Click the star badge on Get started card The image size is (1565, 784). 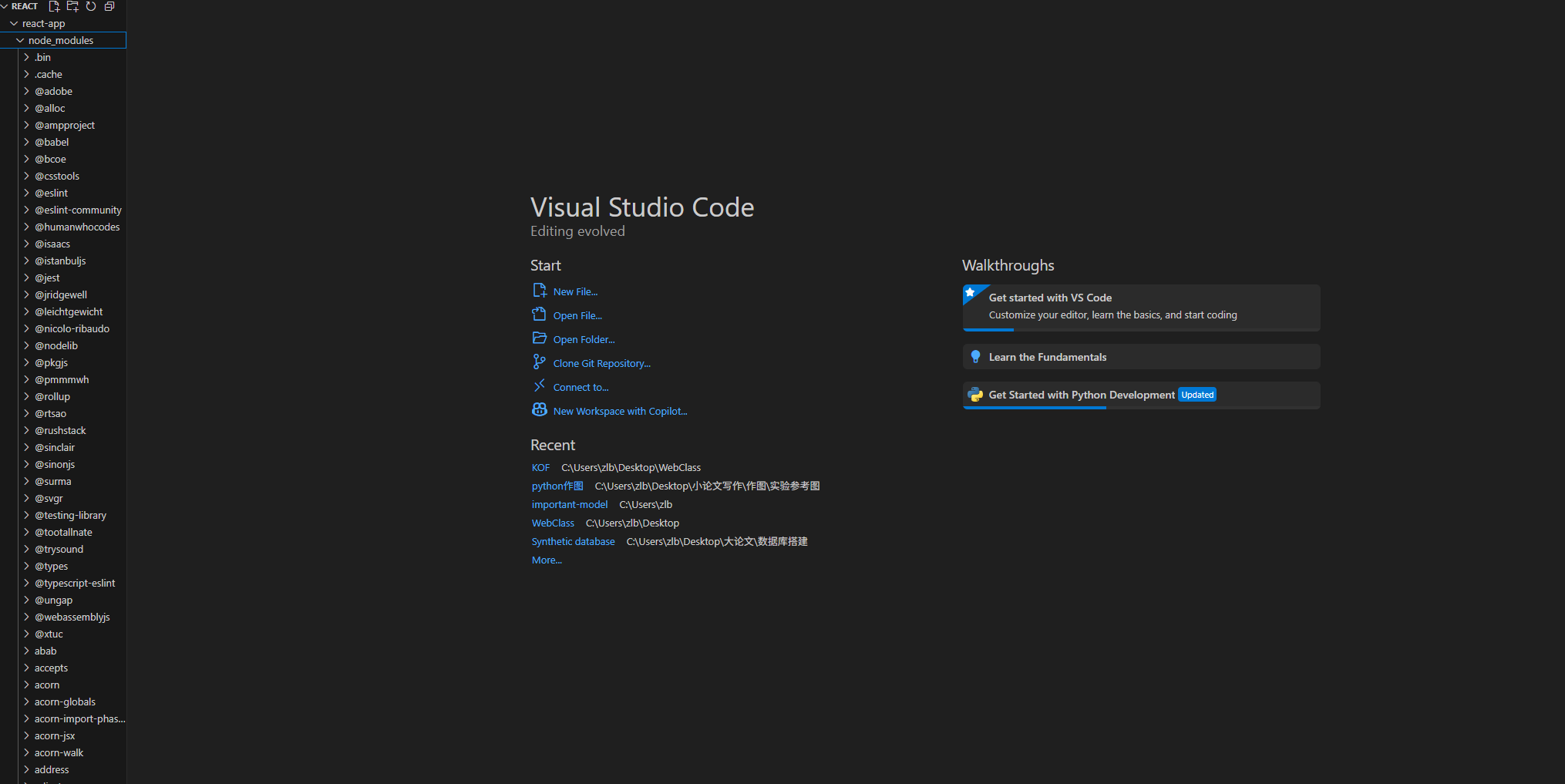coord(971,293)
